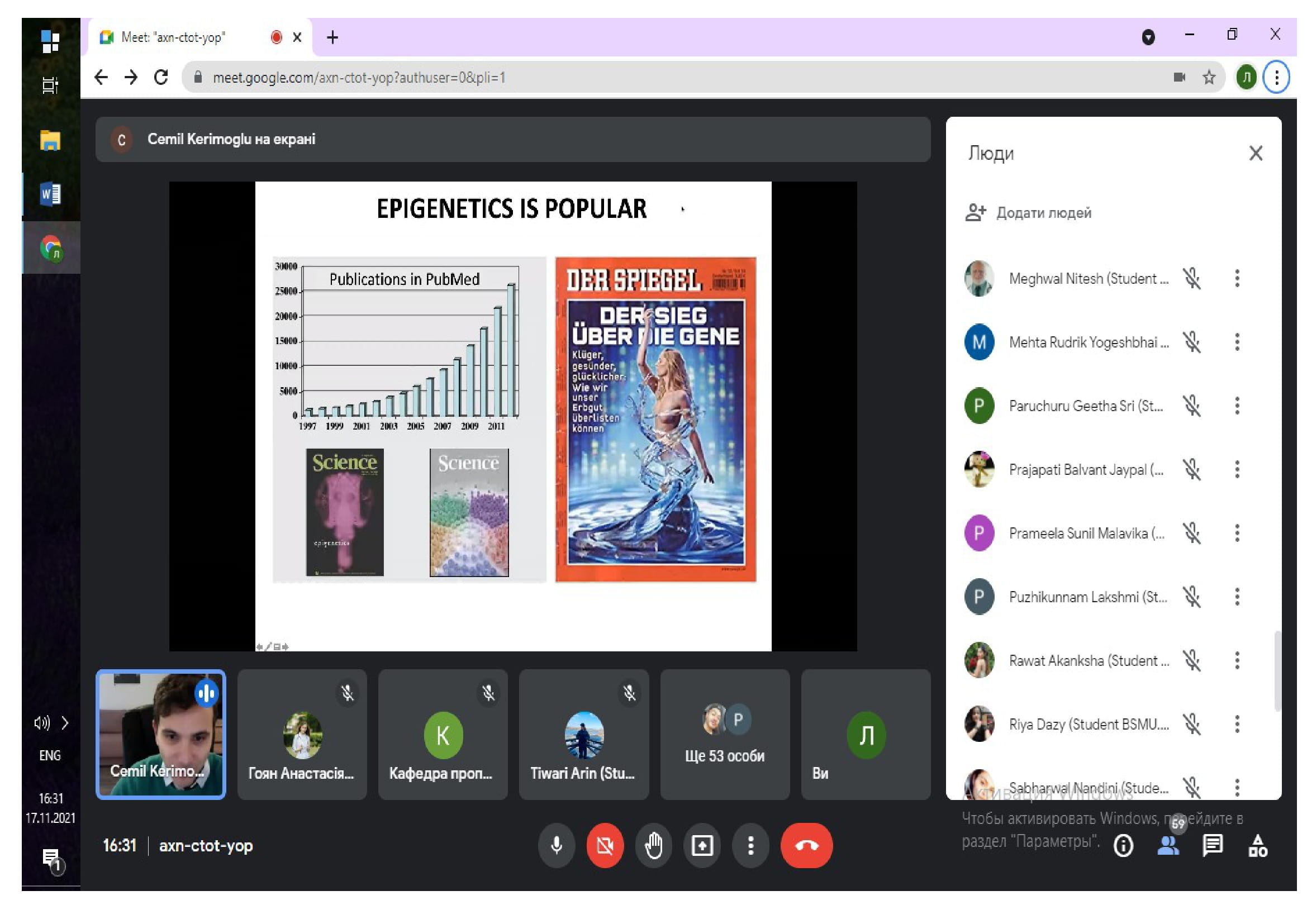Click the people list scrollbar
This screenshot has width=1307, height=924.
click(1277, 671)
